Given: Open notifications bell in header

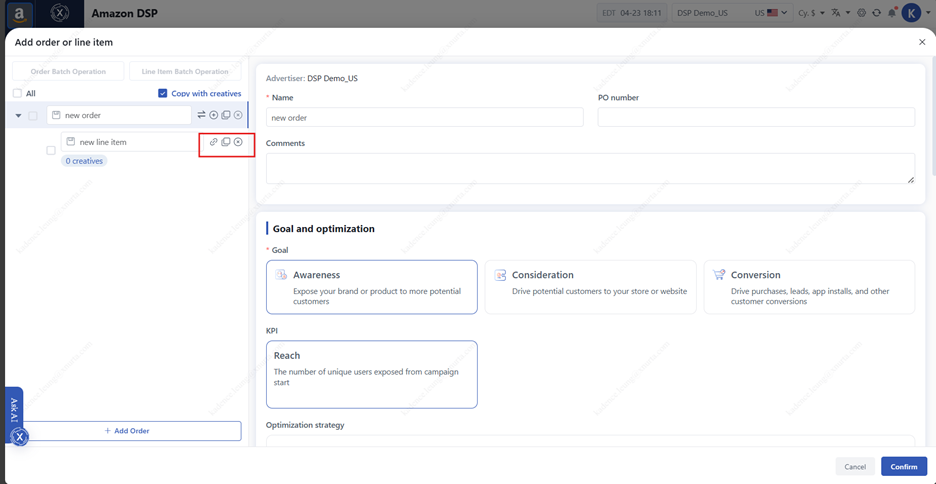Looking at the screenshot, I should 892,13.
